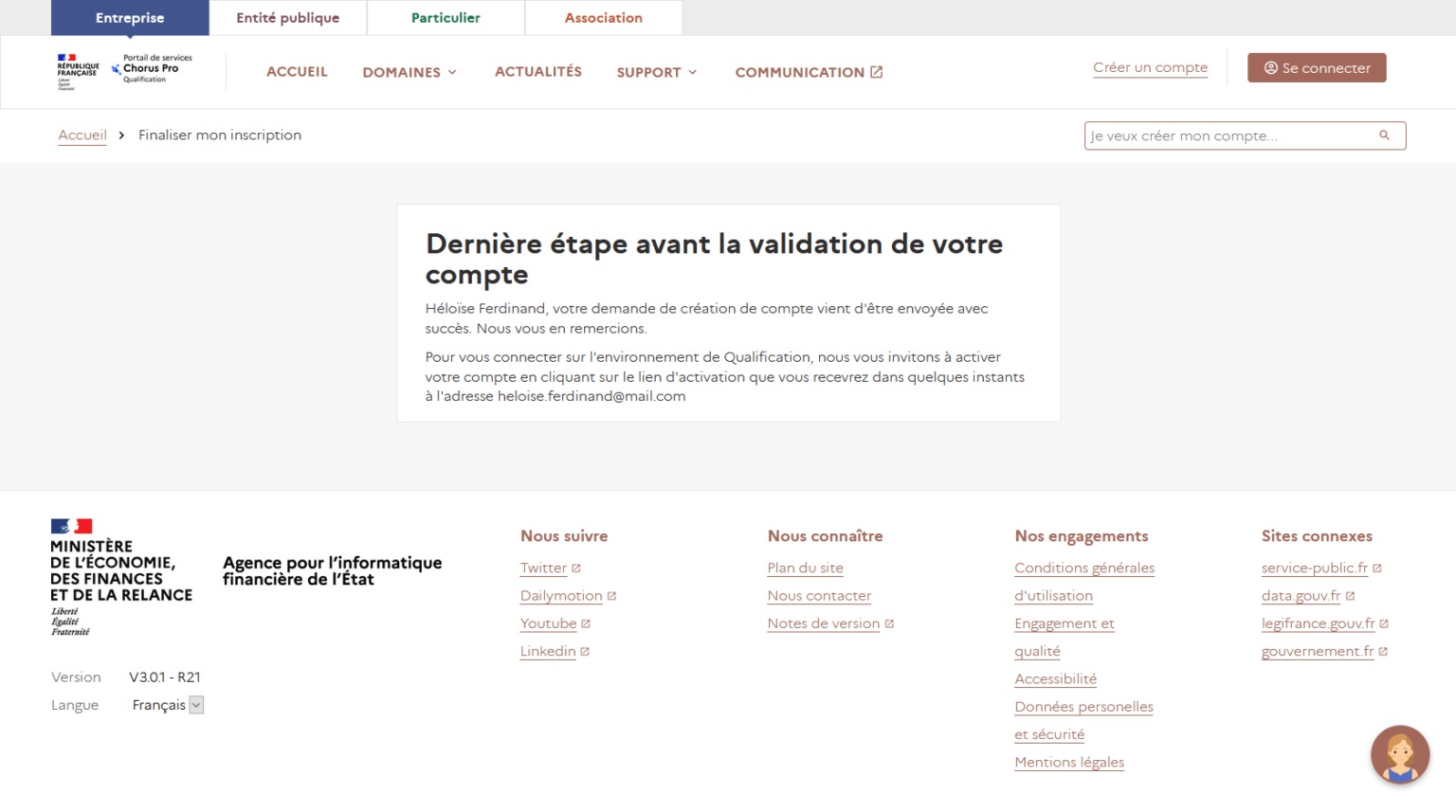Open the Mentions légales link
The height and width of the screenshot is (812, 1456).
1069,763
